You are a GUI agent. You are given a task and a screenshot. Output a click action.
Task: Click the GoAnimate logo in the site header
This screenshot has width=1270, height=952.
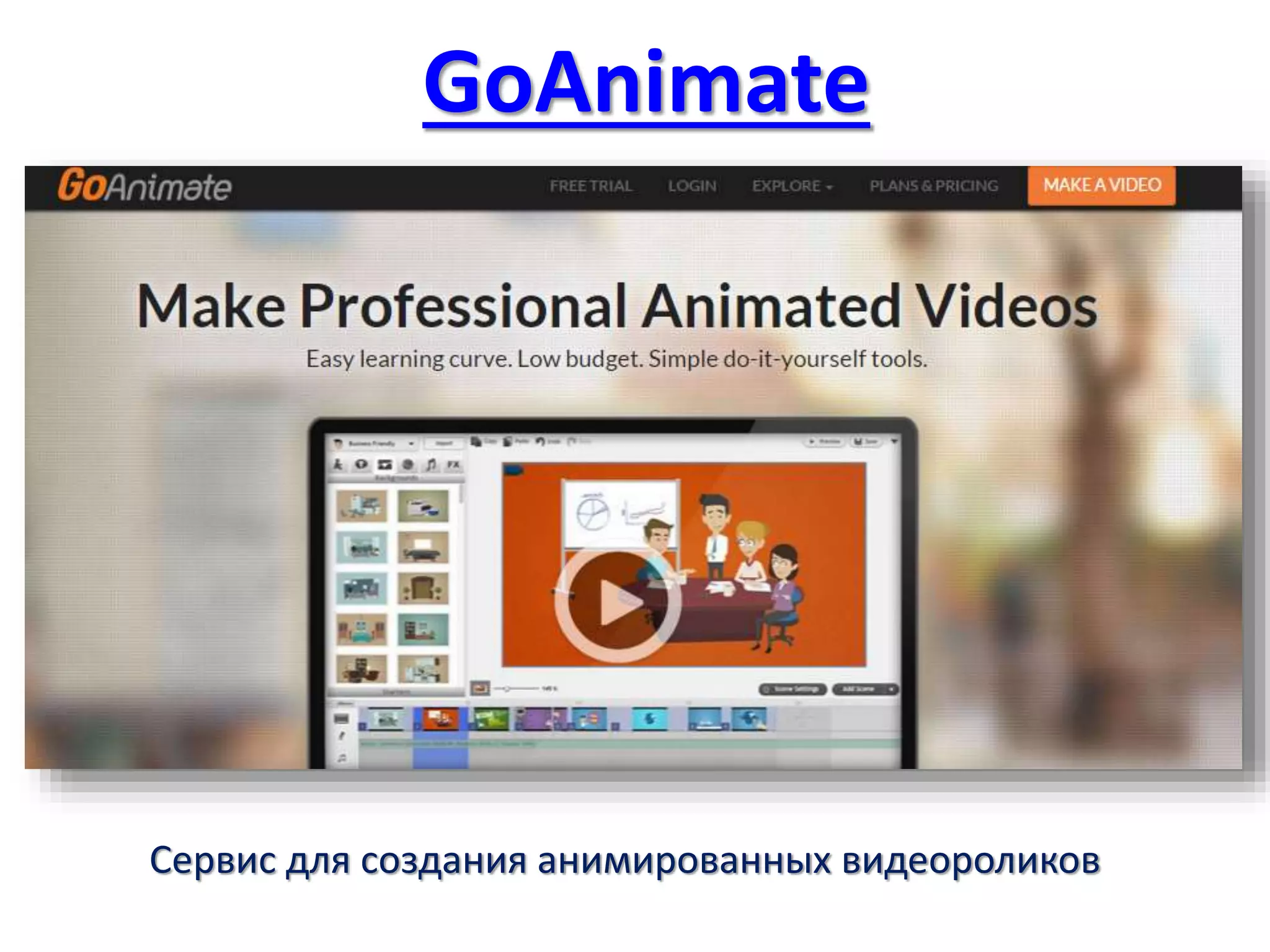tap(144, 185)
